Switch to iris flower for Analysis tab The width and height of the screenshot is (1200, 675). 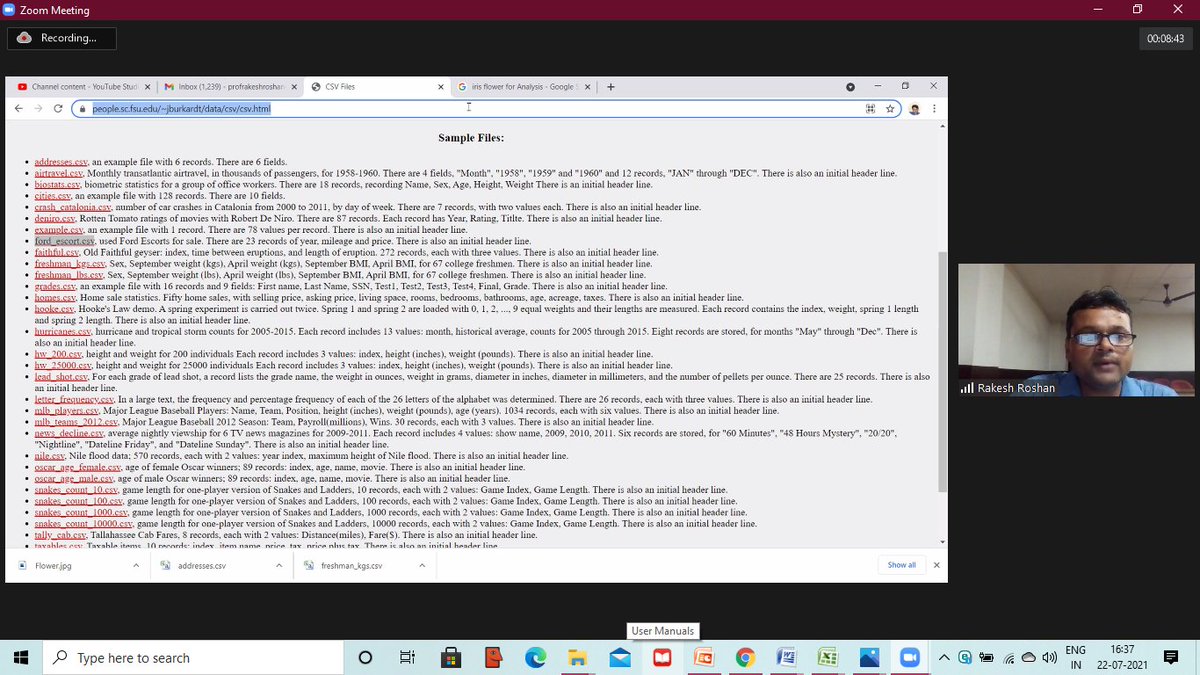click(523, 87)
